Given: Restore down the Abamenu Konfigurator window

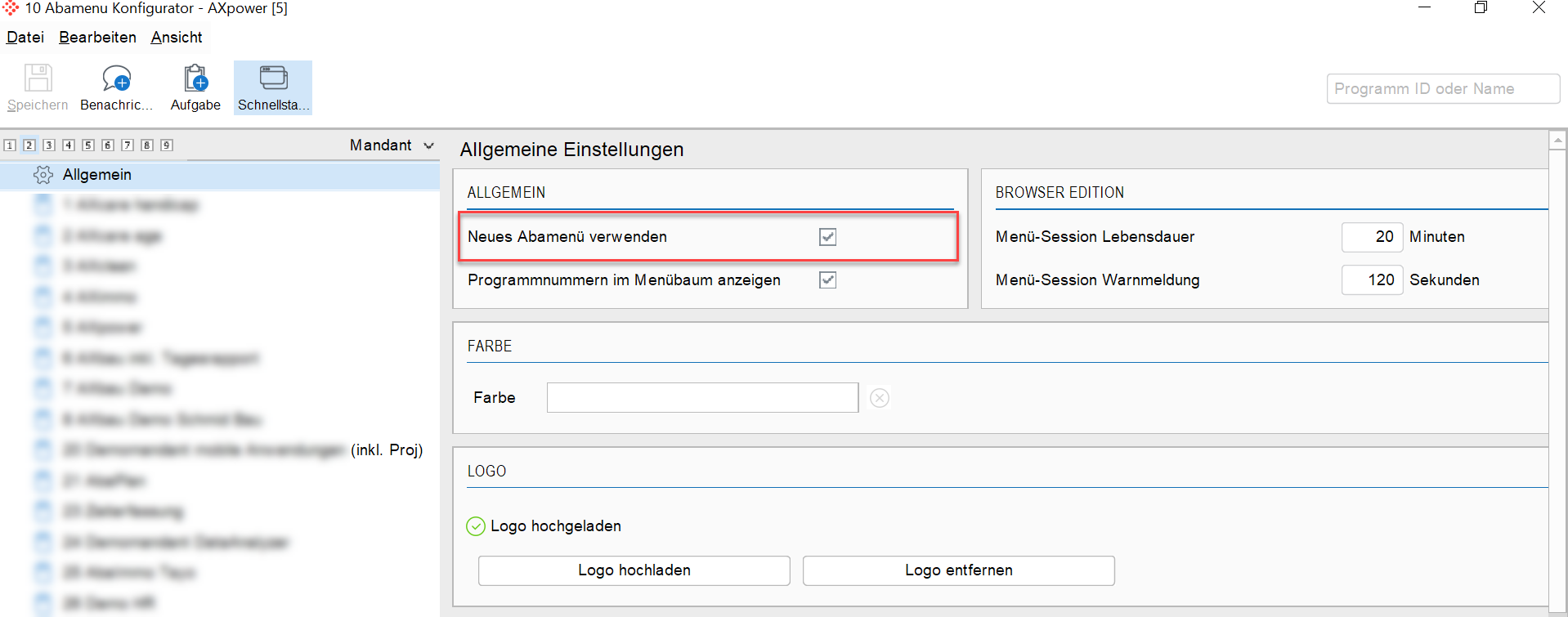Looking at the screenshot, I should [x=1481, y=8].
